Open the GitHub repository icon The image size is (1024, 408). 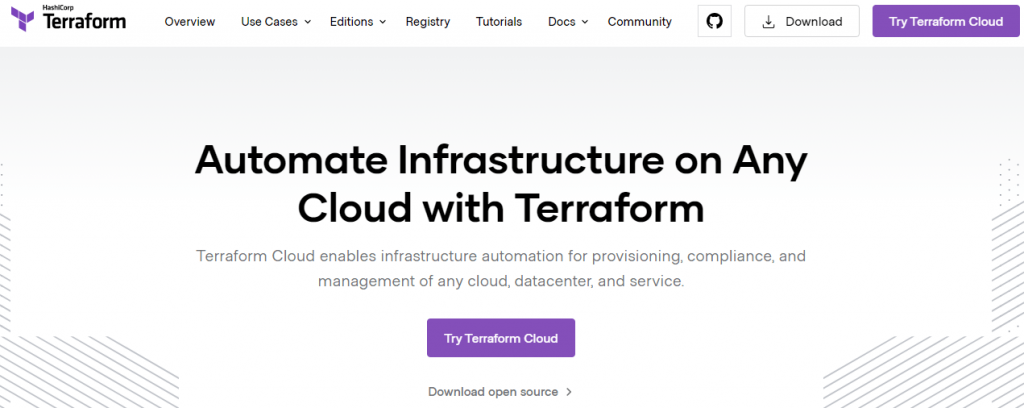(714, 22)
